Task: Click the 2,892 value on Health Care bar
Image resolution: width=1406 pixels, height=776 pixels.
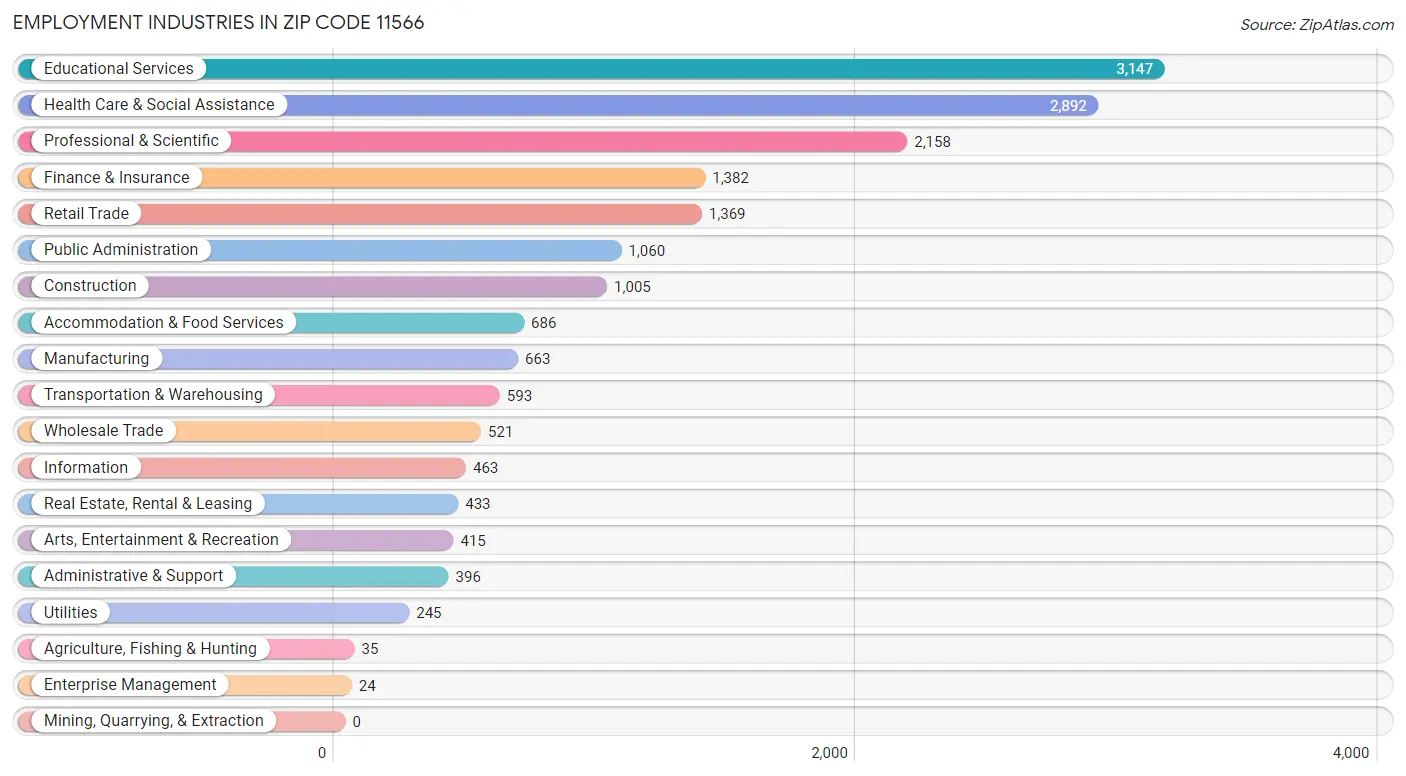Action: coord(1068,105)
